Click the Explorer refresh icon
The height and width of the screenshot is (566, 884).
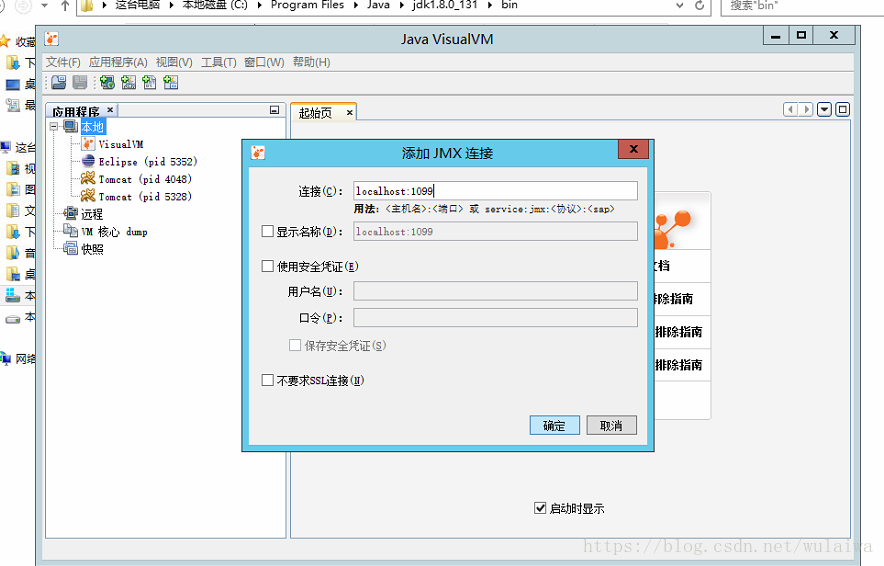[699, 5]
